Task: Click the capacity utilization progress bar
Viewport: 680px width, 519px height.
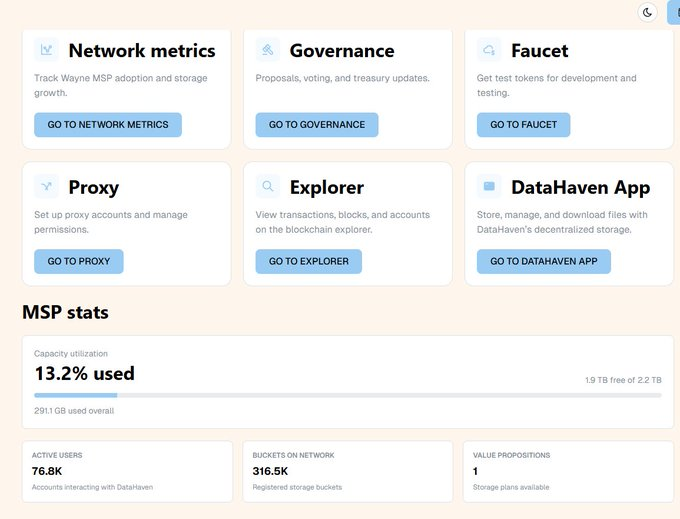Action: coord(348,395)
